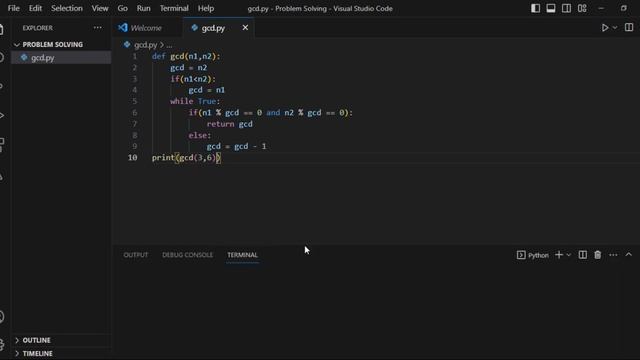Select the gcd.py editor tab

click(213, 28)
